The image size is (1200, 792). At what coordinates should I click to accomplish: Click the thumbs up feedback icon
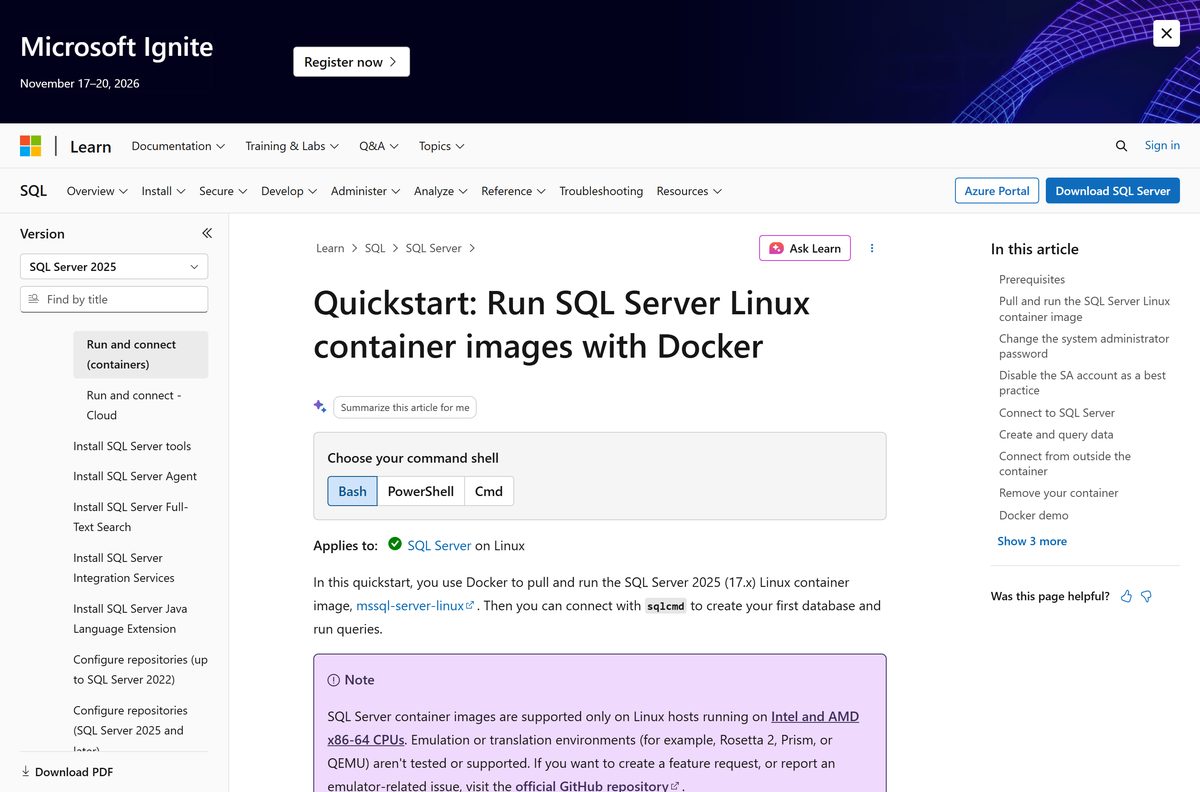1127,596
